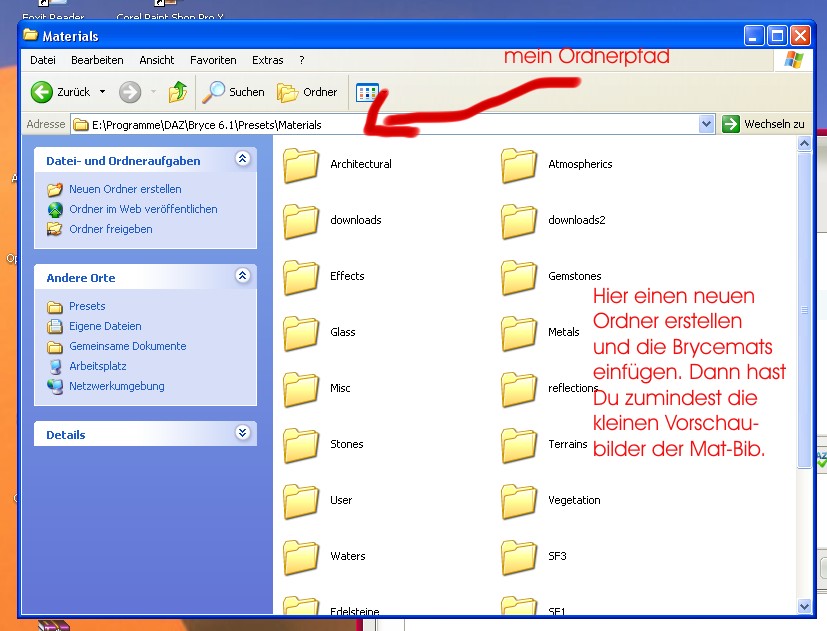The image size is (827, 631).
Task: Open the downloads2 folder icon
Action: [519, 221]
